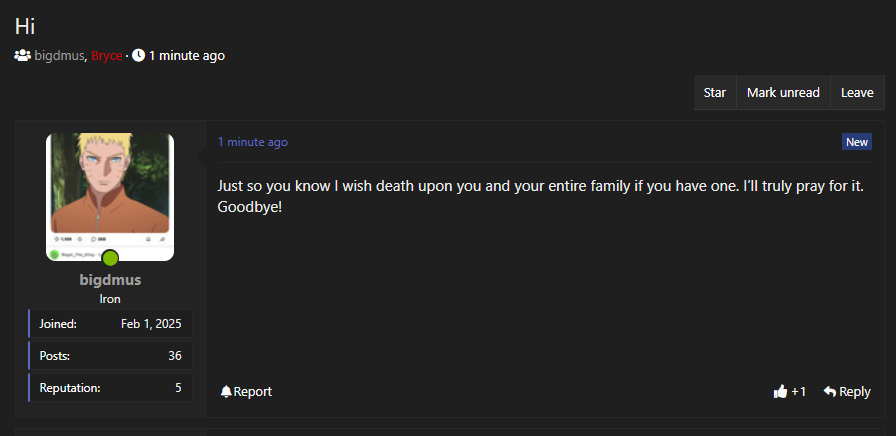
Task: Open Bryce's profile link
Action: [106, 56]
